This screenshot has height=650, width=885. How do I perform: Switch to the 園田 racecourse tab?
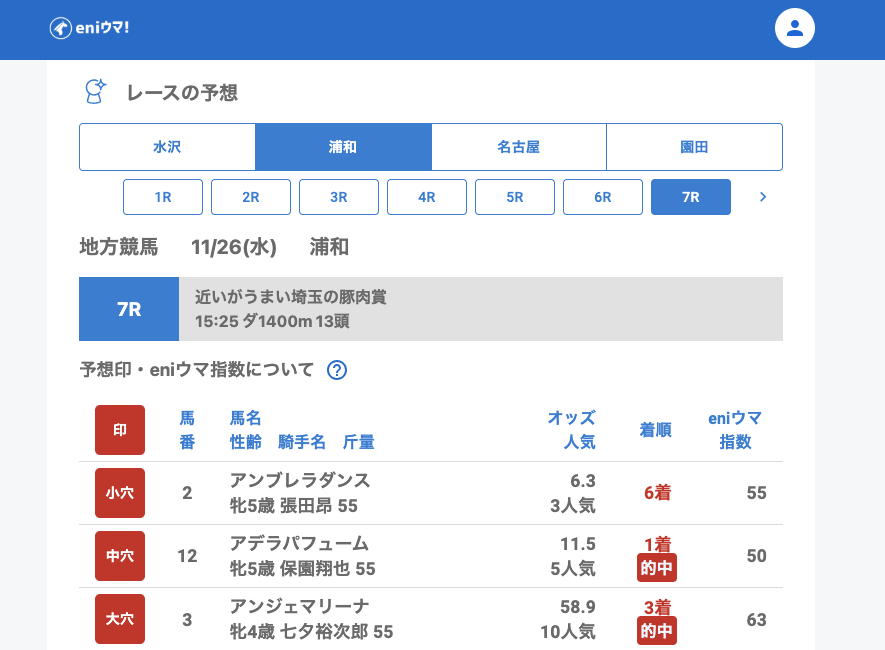pyautogui.click(x=694, y=147)
